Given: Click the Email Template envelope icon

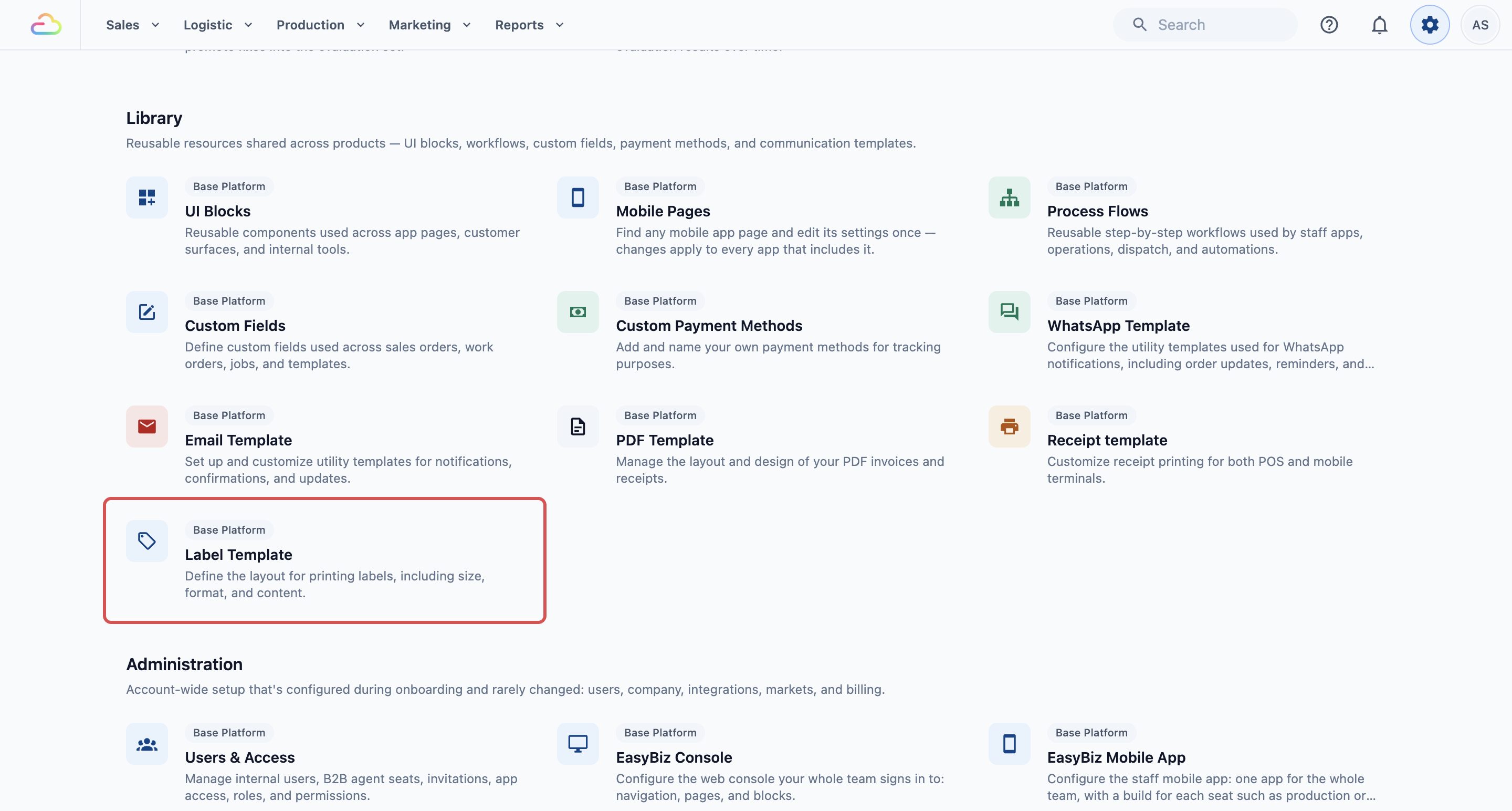Looking at the screenshot, I should 147,427.
